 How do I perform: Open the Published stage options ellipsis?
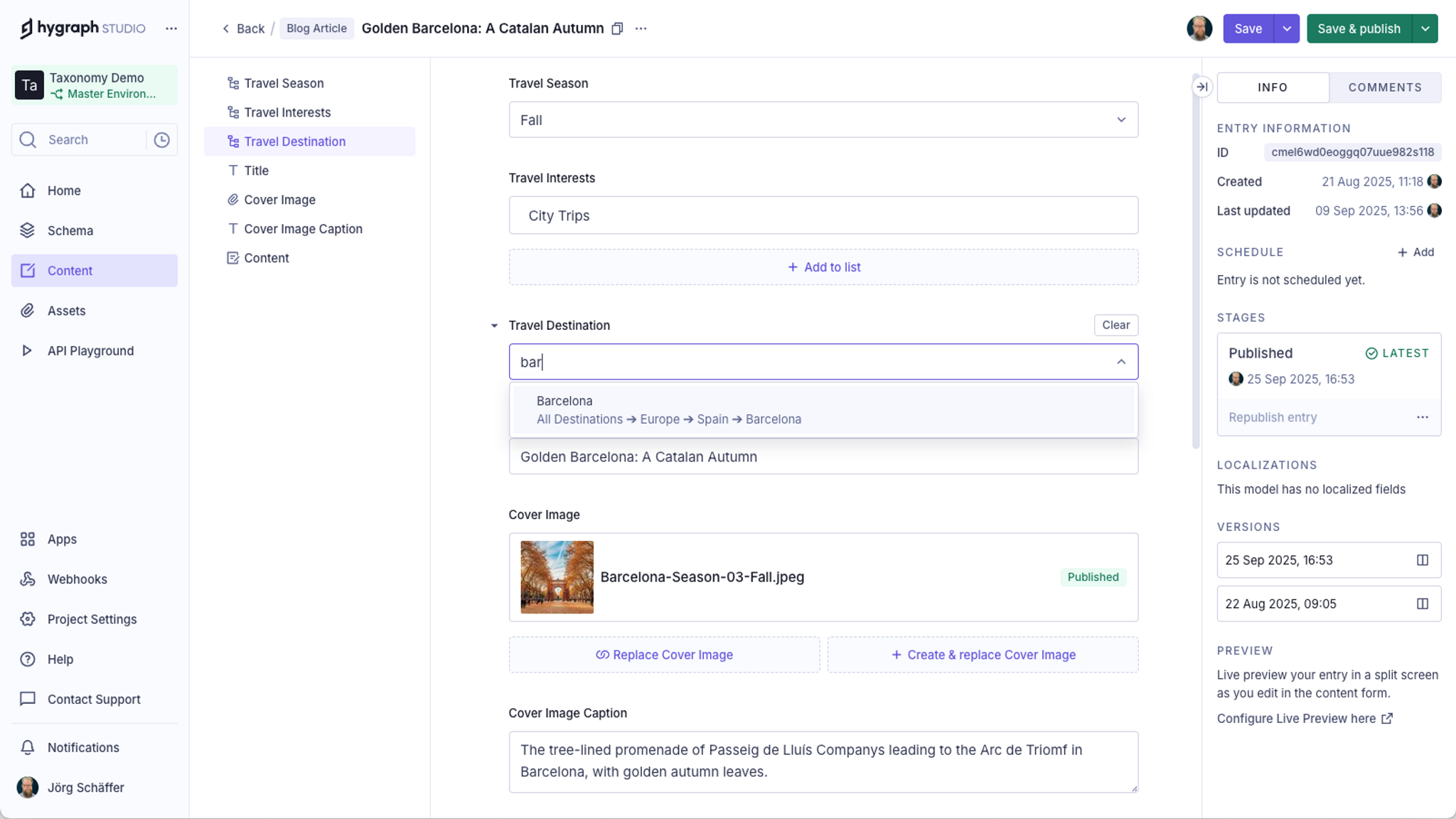pos(1422,417)
